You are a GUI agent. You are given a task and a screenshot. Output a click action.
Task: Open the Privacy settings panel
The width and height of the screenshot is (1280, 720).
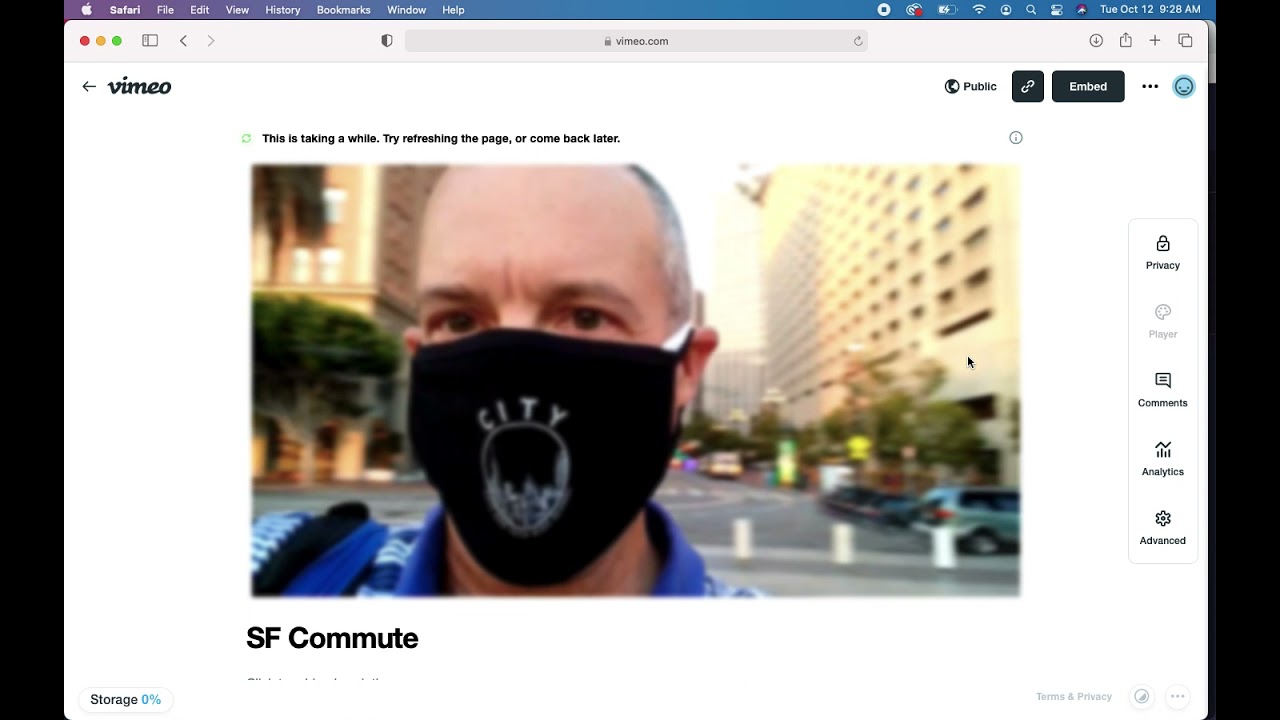1163,253
